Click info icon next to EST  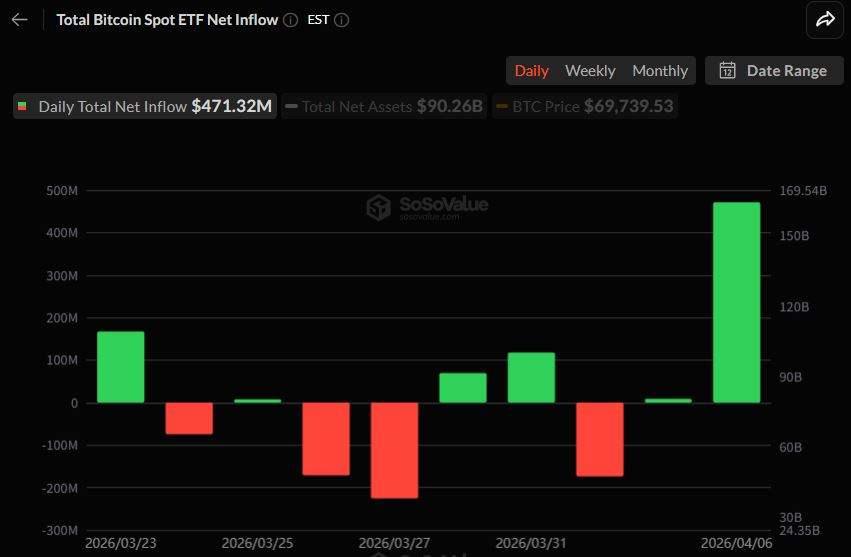click(342, 20)
